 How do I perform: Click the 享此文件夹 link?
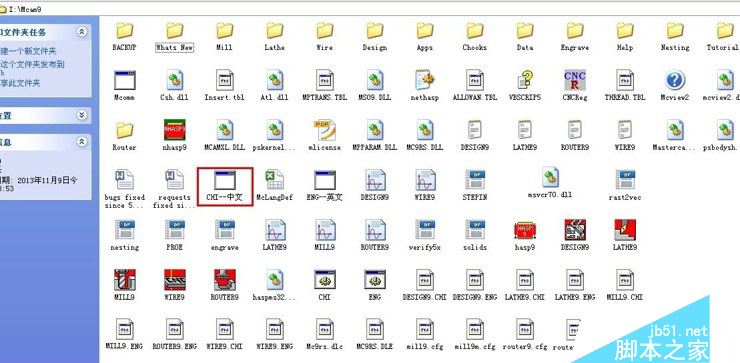coord(20,83)
